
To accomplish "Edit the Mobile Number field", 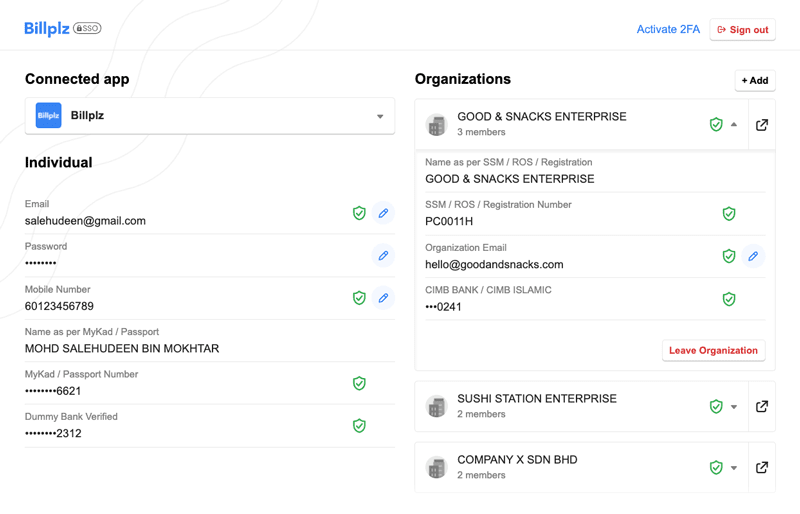I will point(383,298).
